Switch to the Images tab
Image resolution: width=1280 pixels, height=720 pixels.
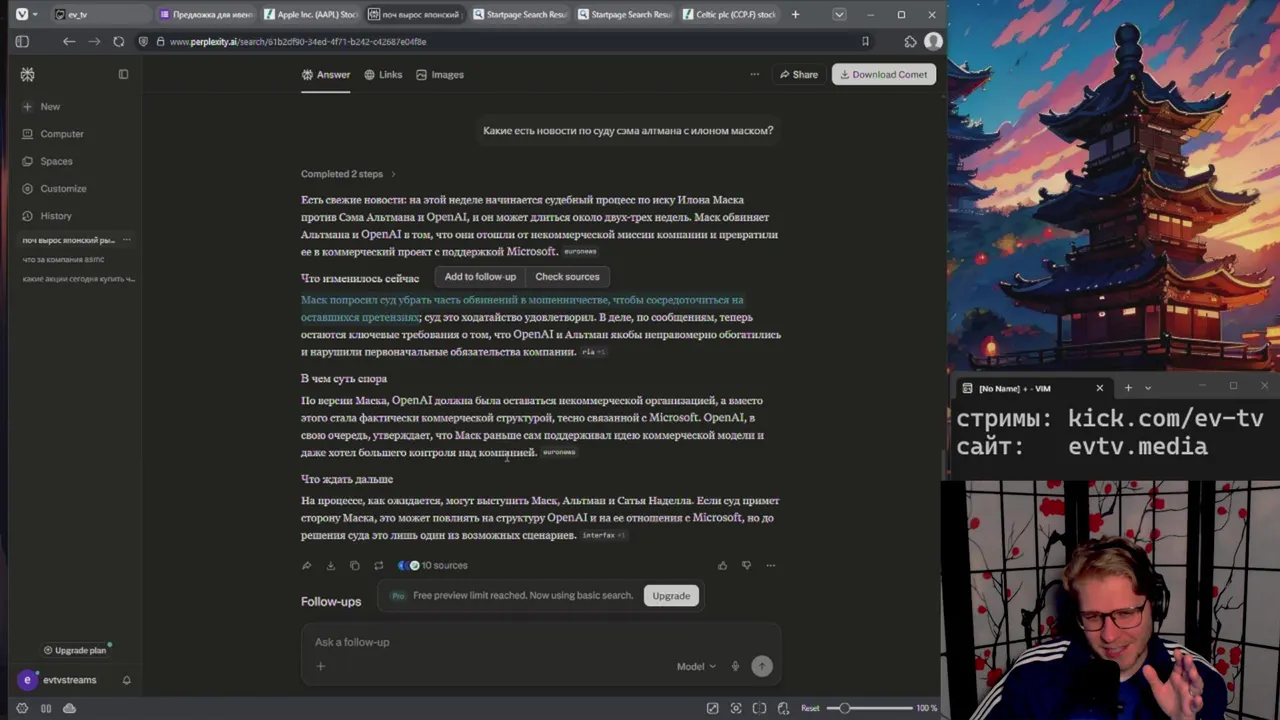pyautogui.click(x=440, y=74)
